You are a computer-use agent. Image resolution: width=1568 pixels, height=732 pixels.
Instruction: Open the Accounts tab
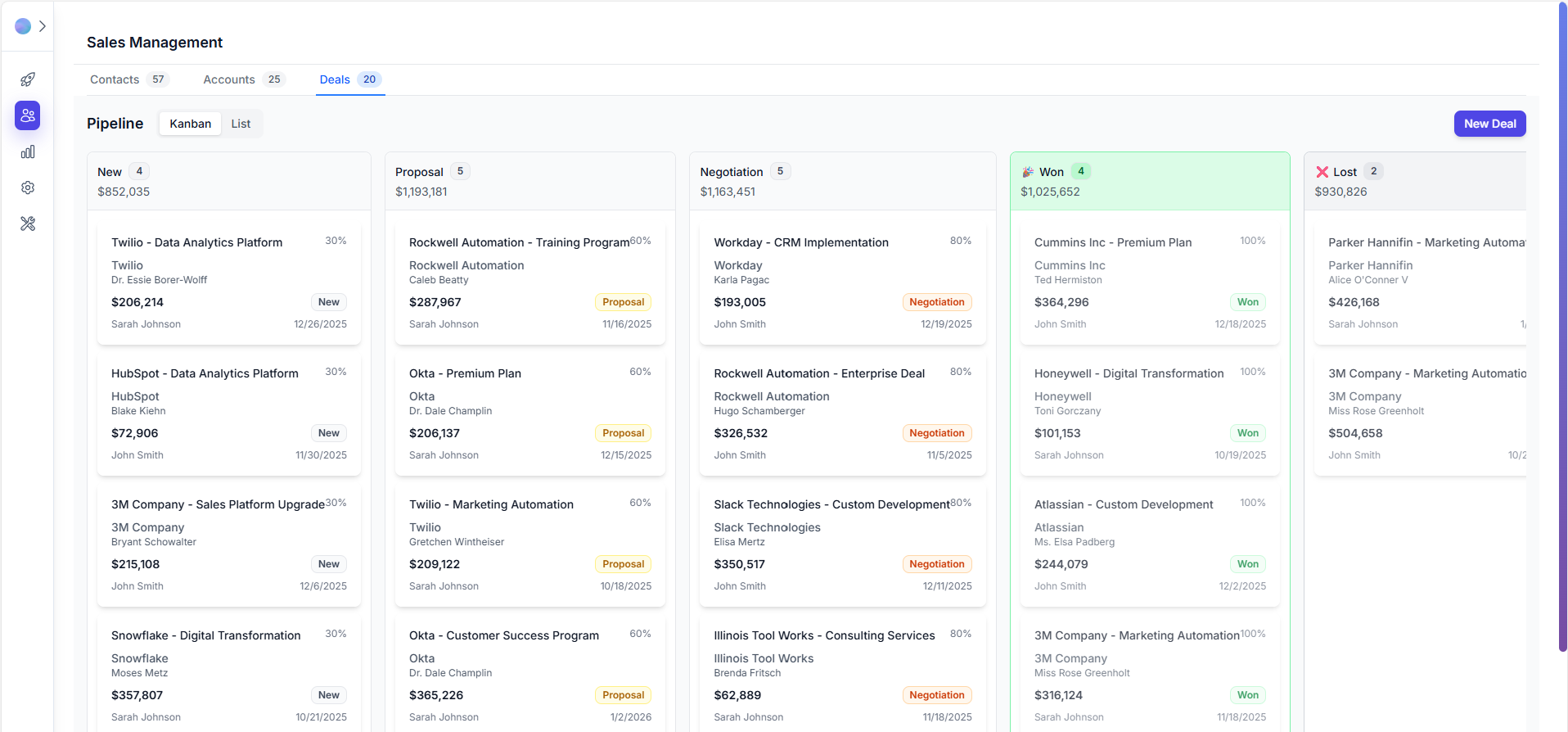(x=229, y=79)
